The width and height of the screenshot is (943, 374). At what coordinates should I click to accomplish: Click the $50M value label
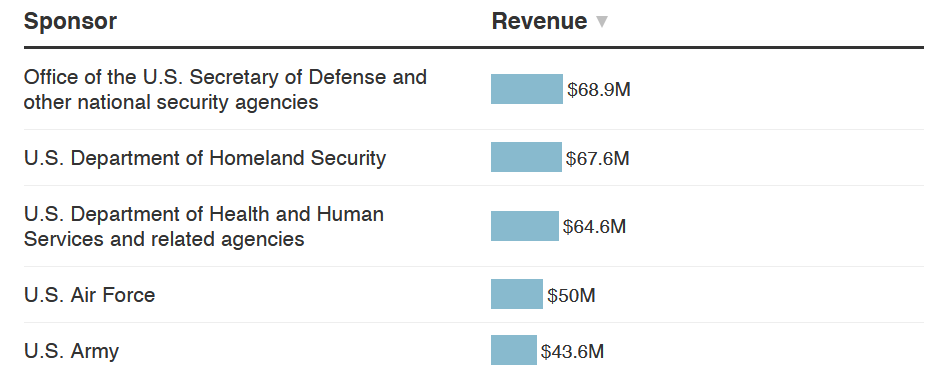tap(571, 295)
